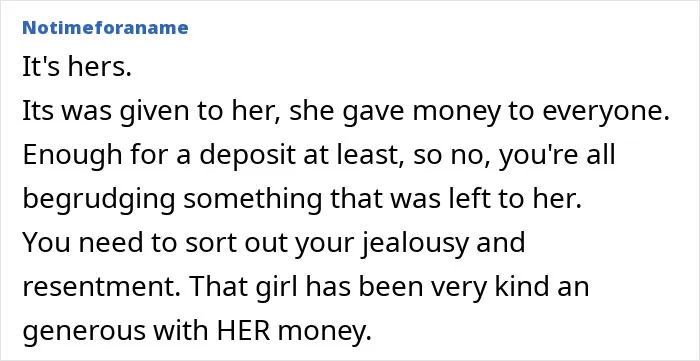Select the word "Enough" in the comment
Image resolution: width=700 pixels, height=361 pixels.
(x=72, y=156)
